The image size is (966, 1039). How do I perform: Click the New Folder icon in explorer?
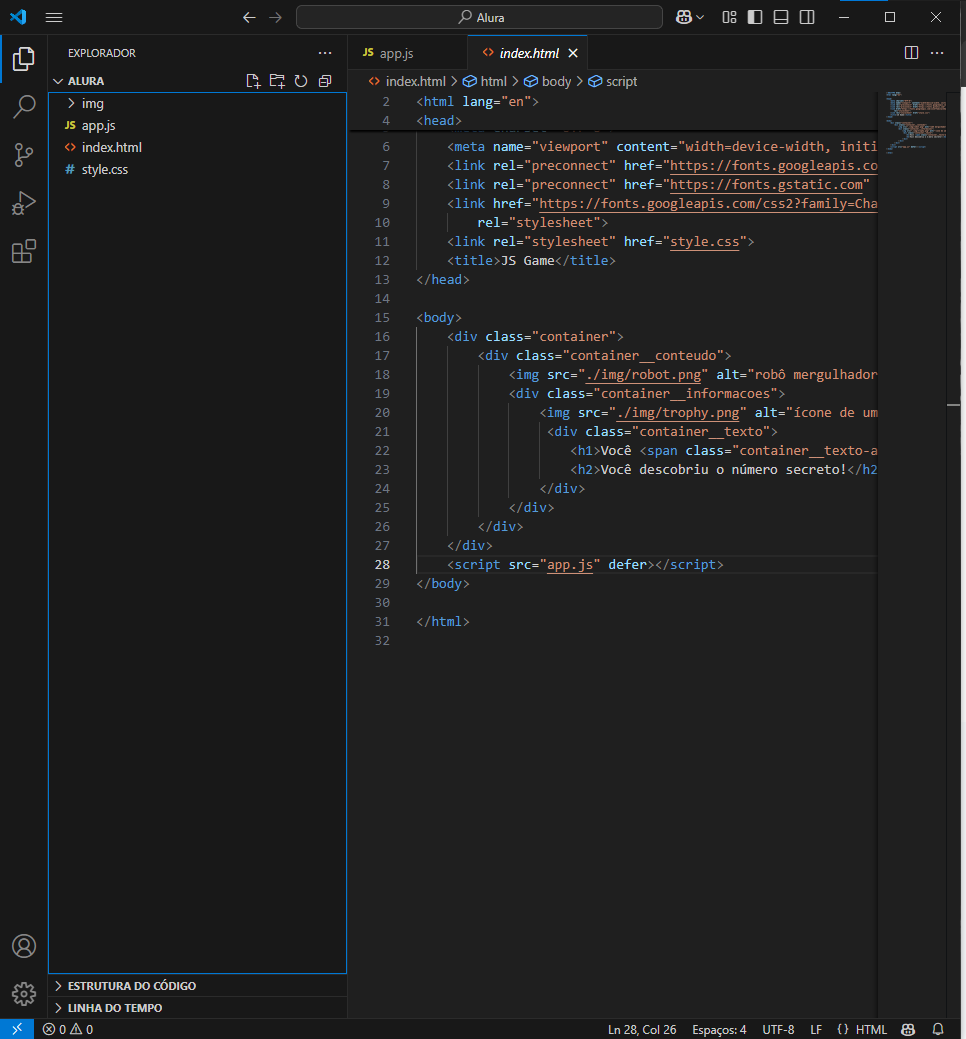(x=277, y=81)
